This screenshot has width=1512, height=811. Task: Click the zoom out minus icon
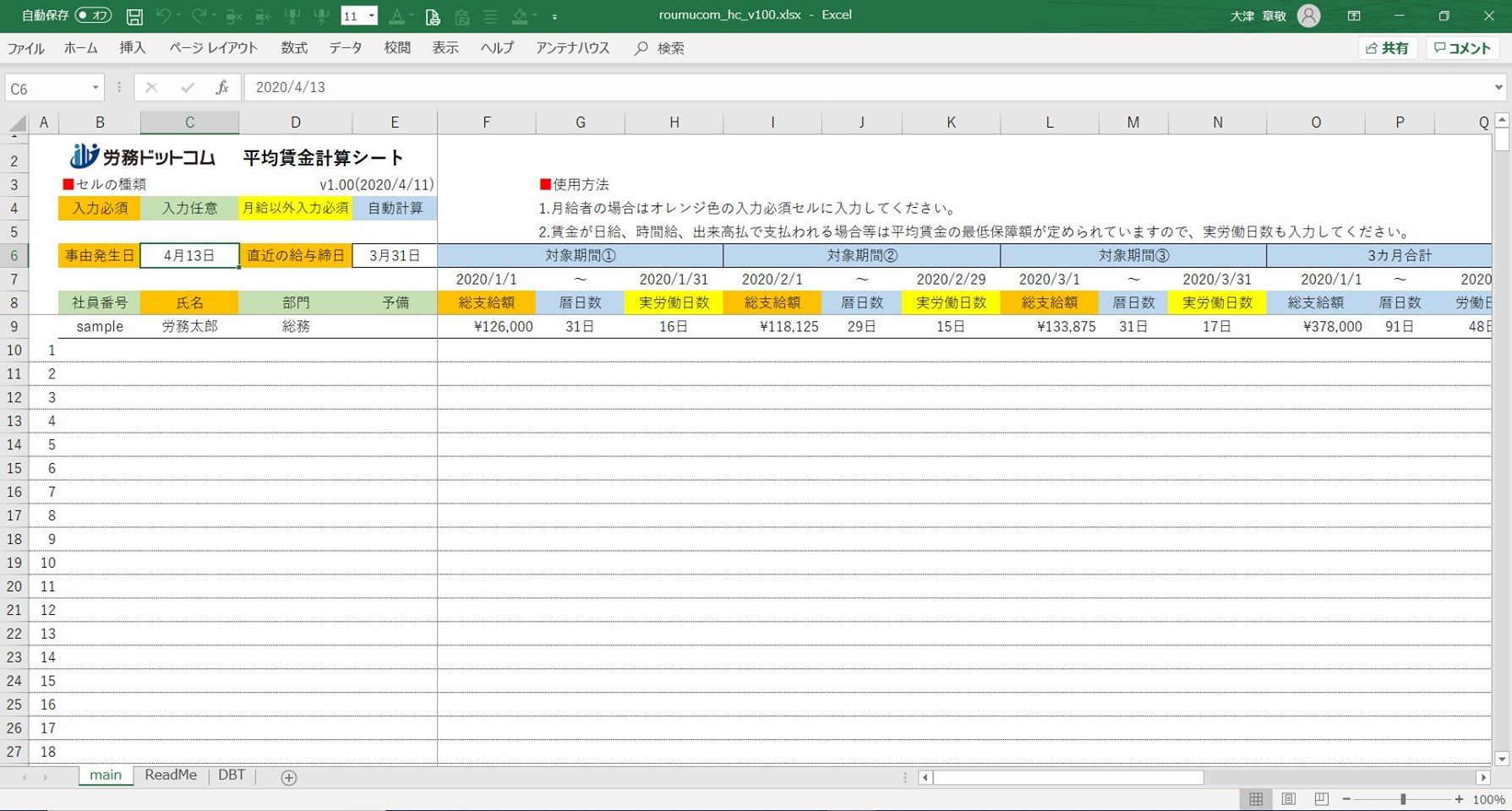click(1346, 799)
